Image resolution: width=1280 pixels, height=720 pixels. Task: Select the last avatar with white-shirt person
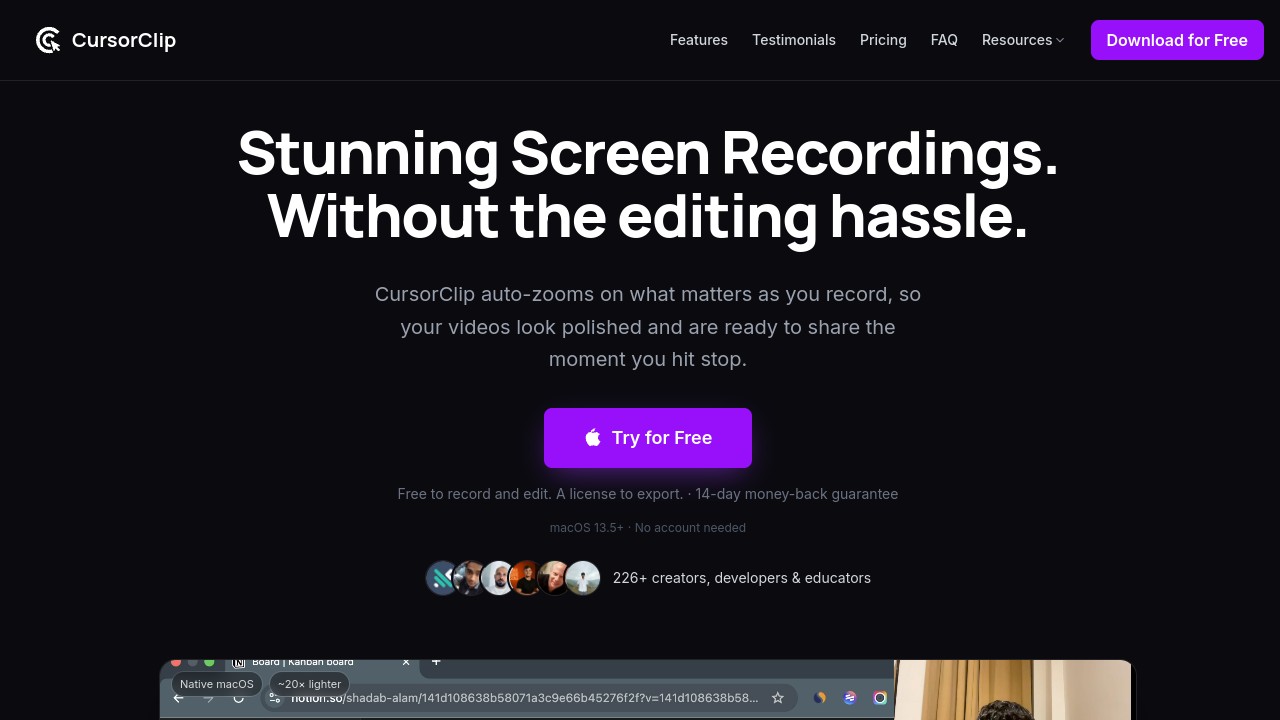tap(583, 578)
